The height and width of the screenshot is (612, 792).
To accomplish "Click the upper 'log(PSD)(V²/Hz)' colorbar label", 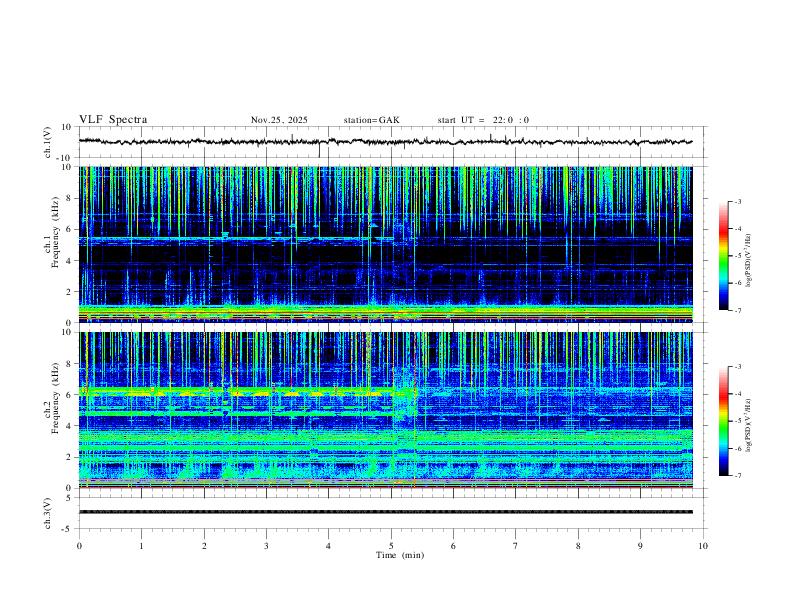I will pyautogui.click(x=749, y=260).
